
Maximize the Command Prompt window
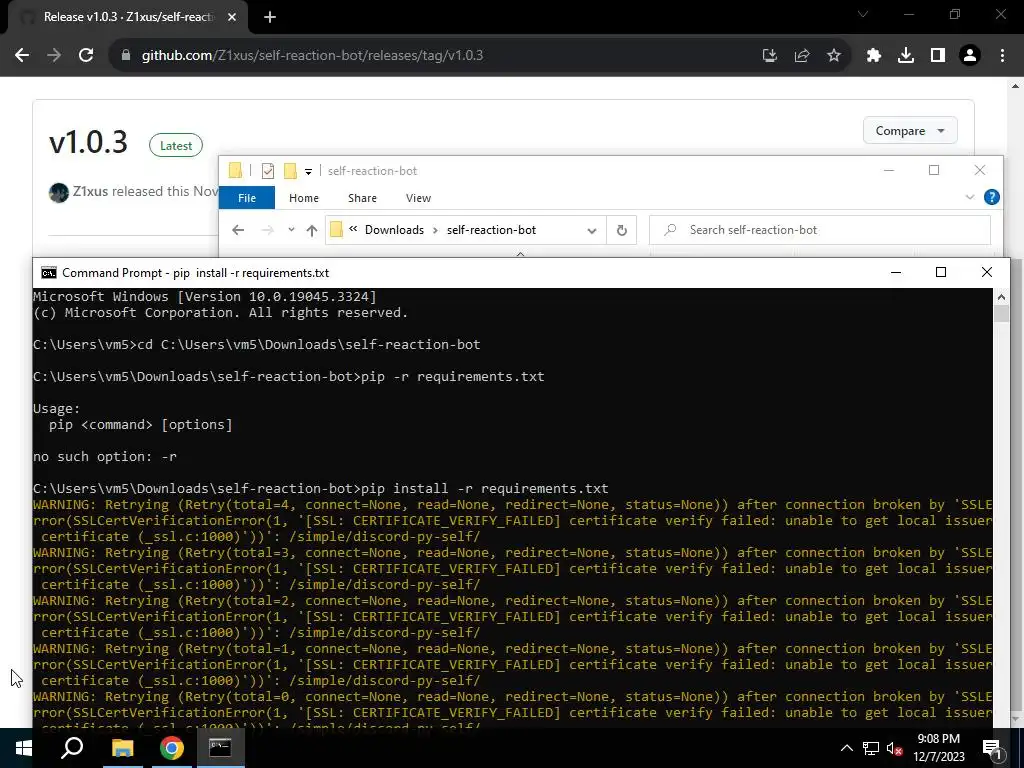(941, 272)
